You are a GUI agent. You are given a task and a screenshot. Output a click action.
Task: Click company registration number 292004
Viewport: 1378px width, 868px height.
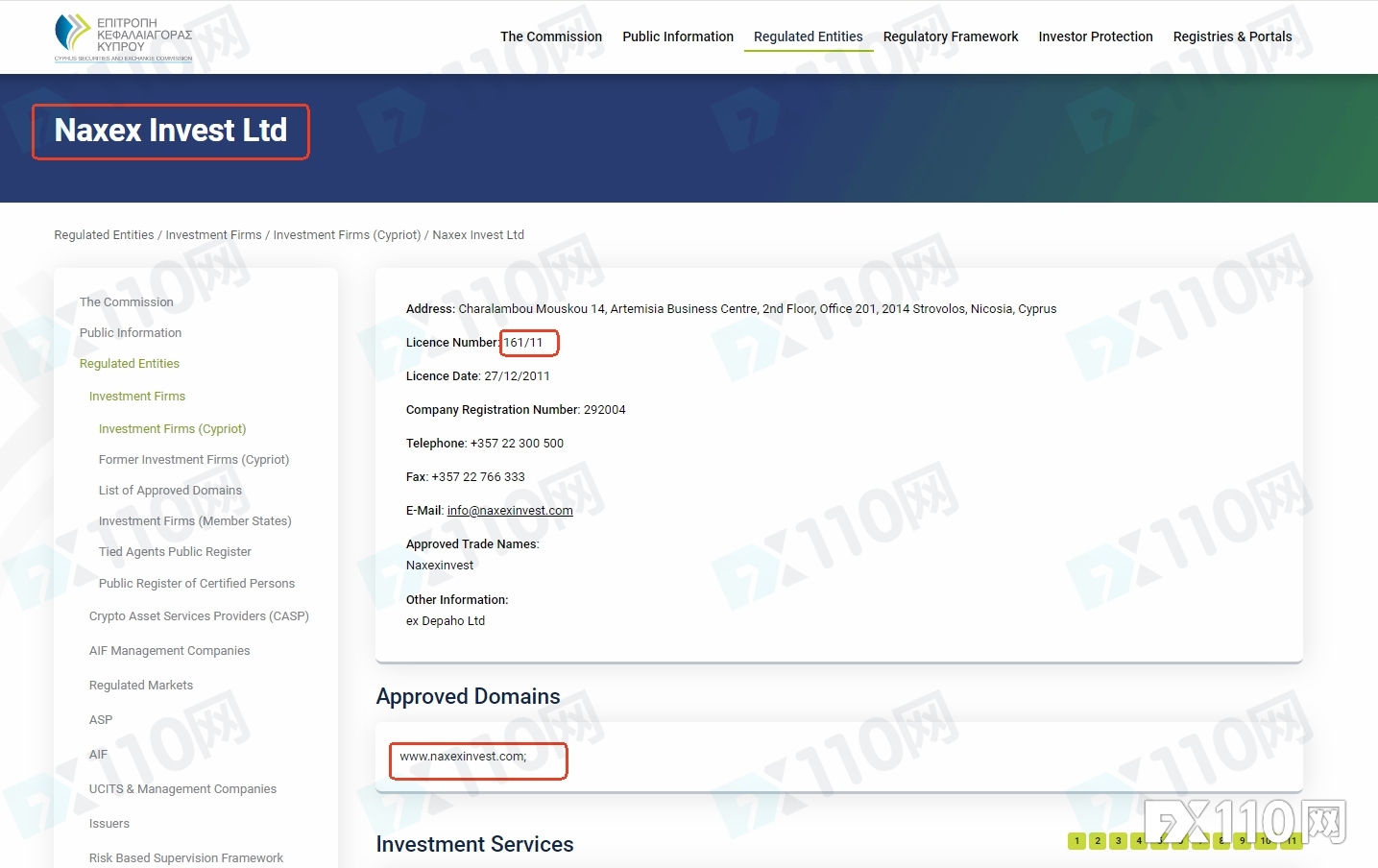pyautogui.click(x=605, y=410)
